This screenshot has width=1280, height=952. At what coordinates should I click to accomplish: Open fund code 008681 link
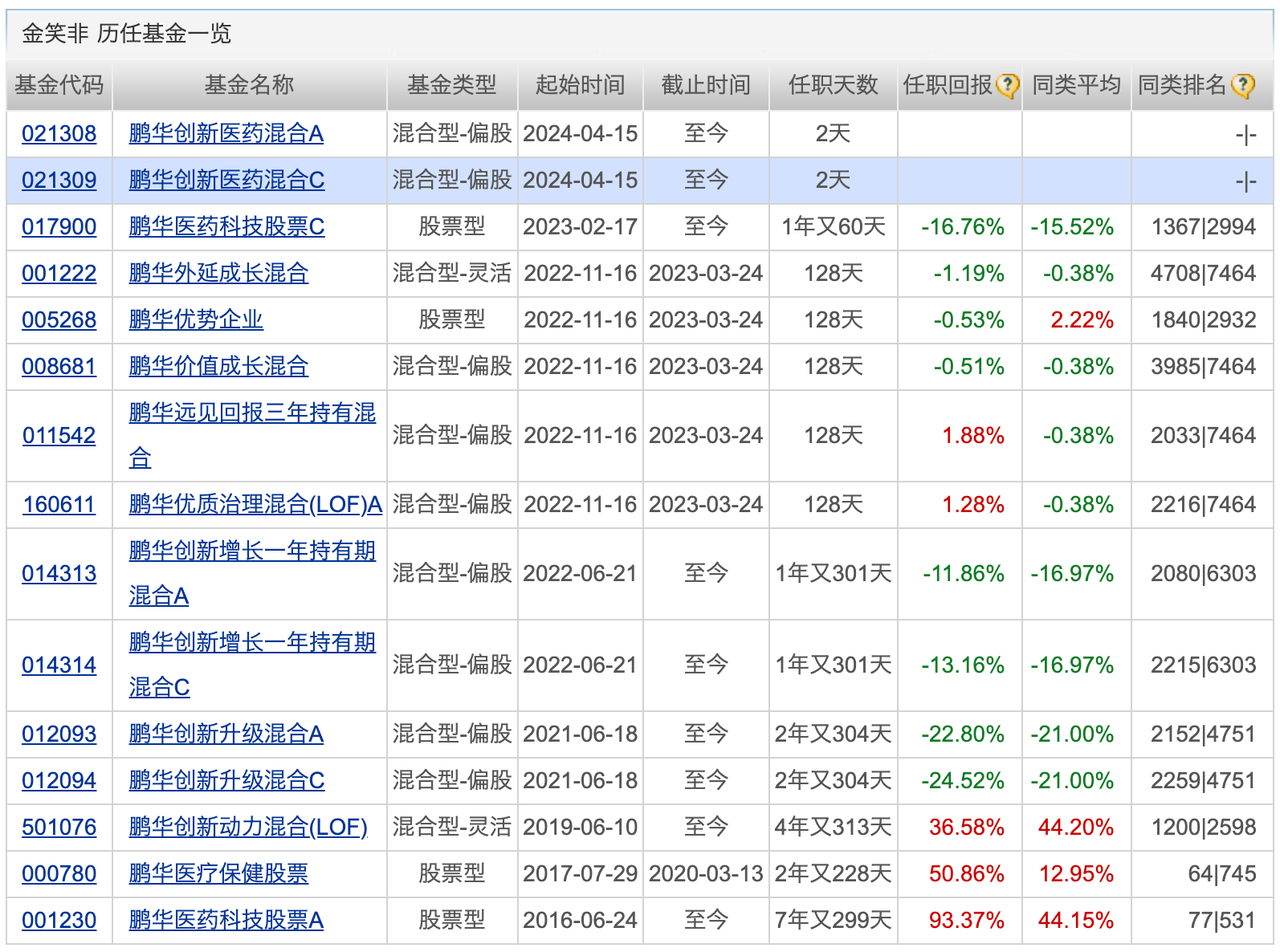(59, 366)
